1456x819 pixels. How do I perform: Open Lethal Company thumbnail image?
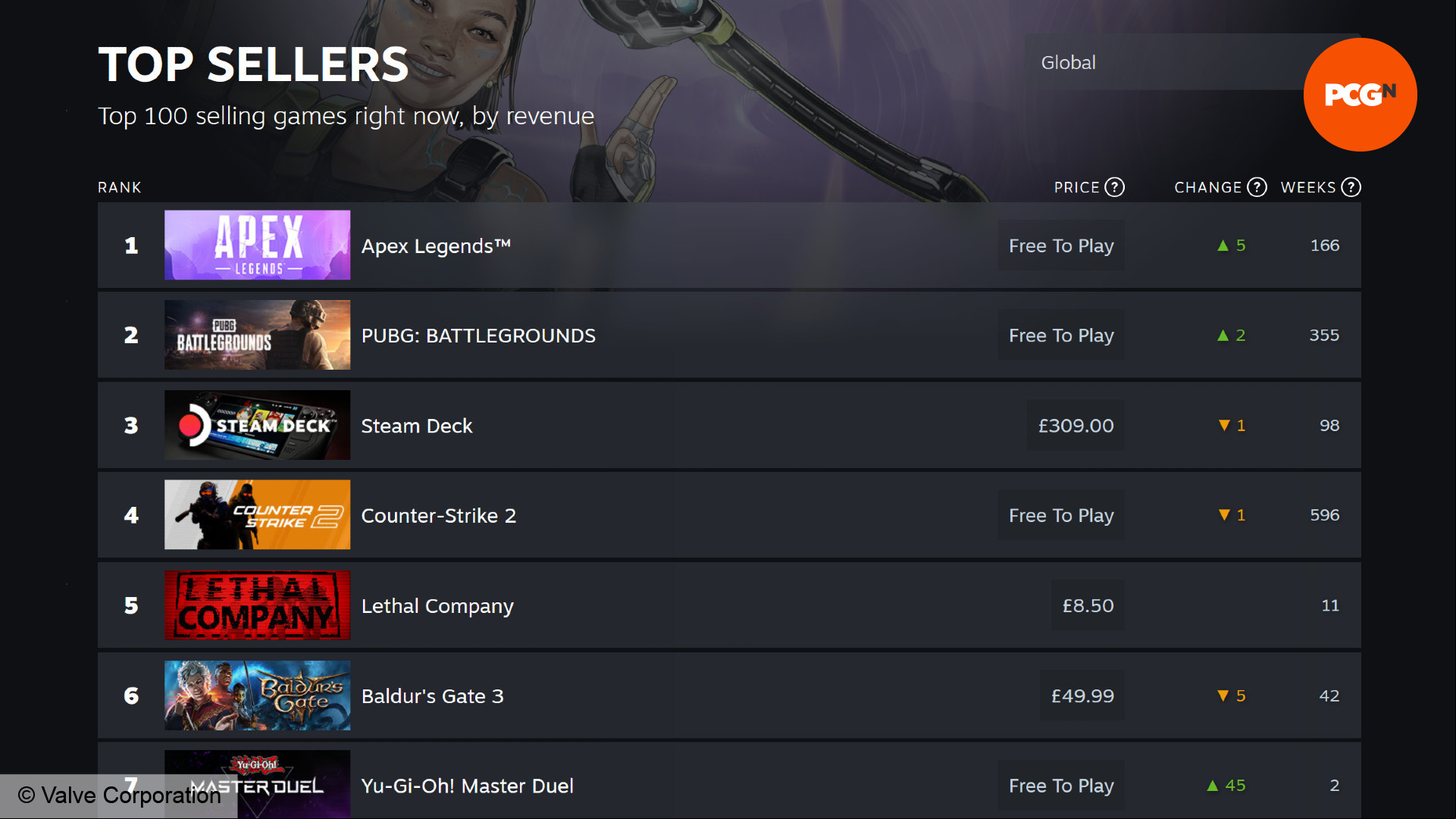(x=258, y=605)
